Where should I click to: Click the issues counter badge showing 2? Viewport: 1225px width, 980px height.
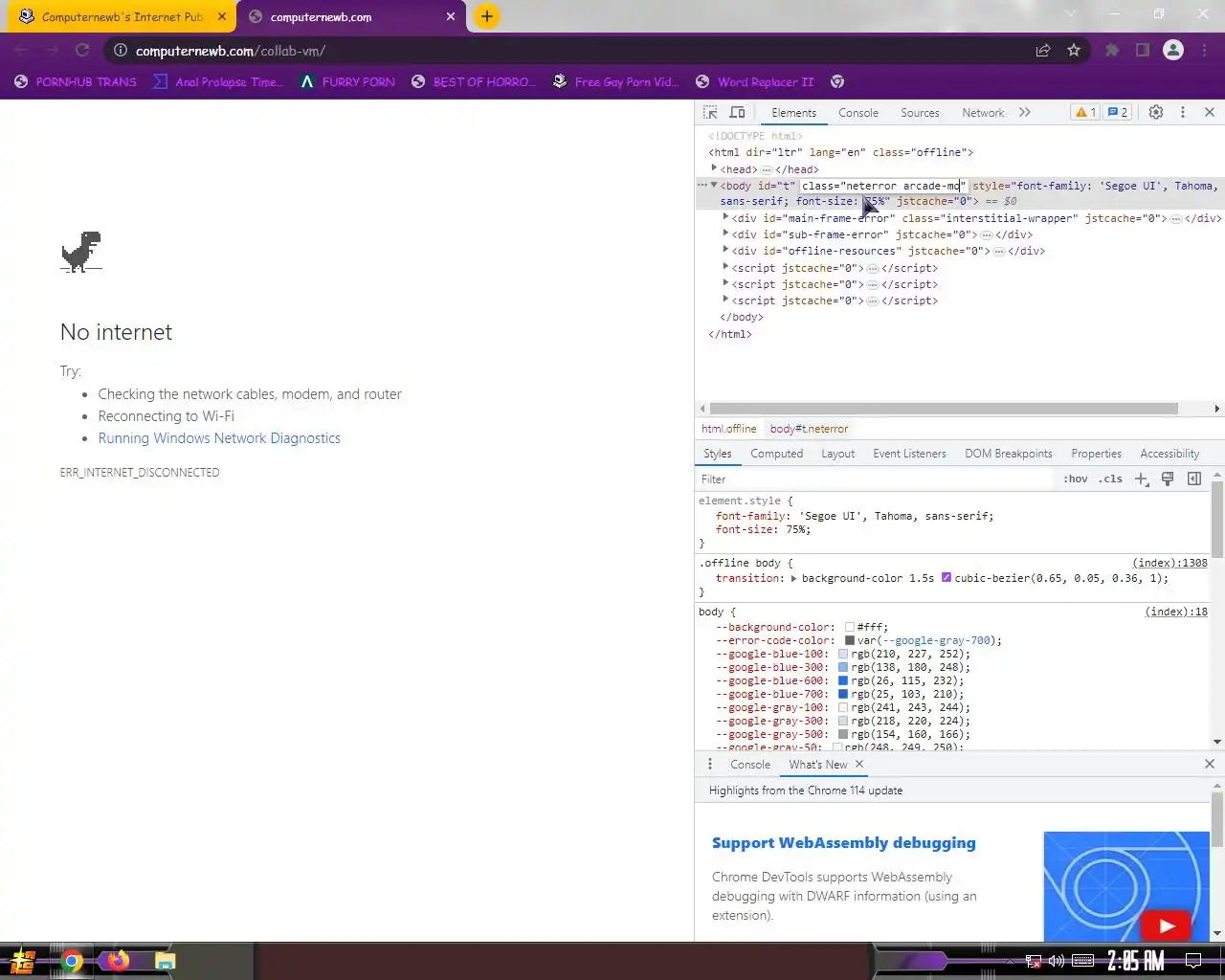pos(1117,112)
